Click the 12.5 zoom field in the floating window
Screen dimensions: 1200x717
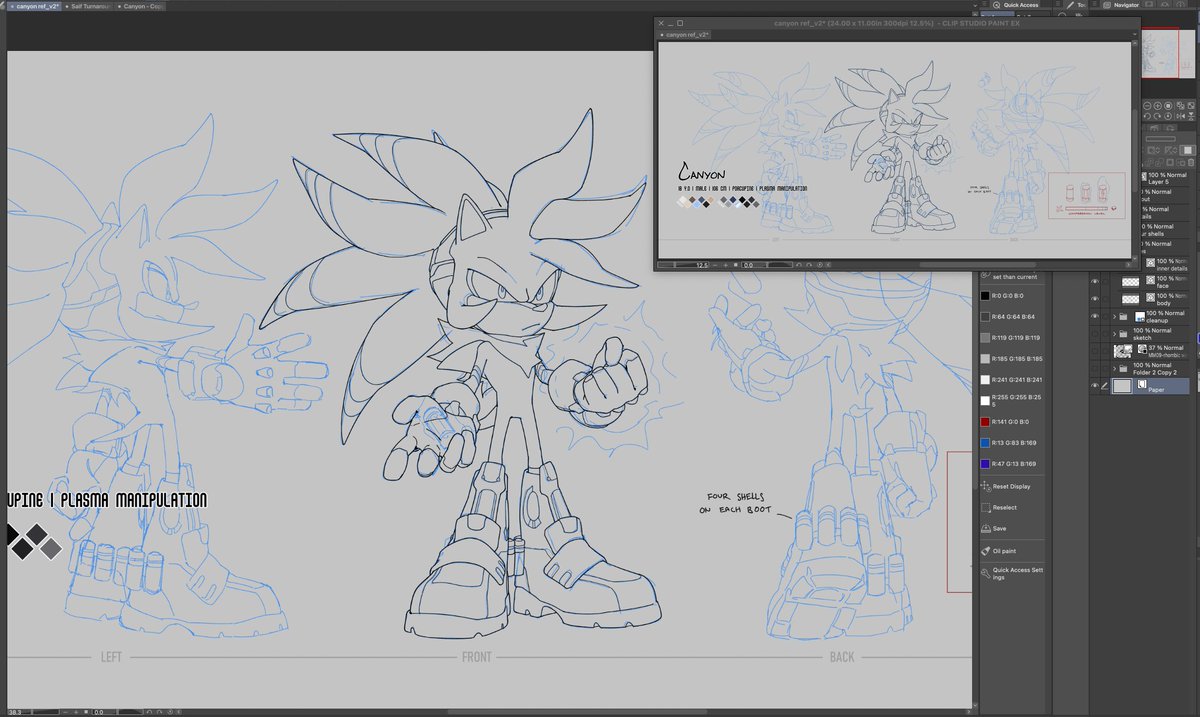[x=702, y=265]
